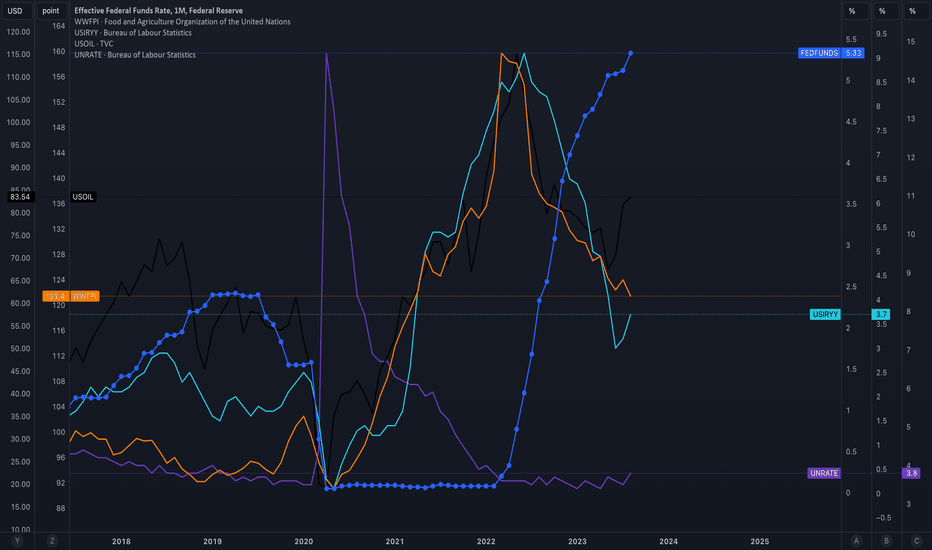Click the Effective Federal Funds Rate legend title

click(158, 11)
